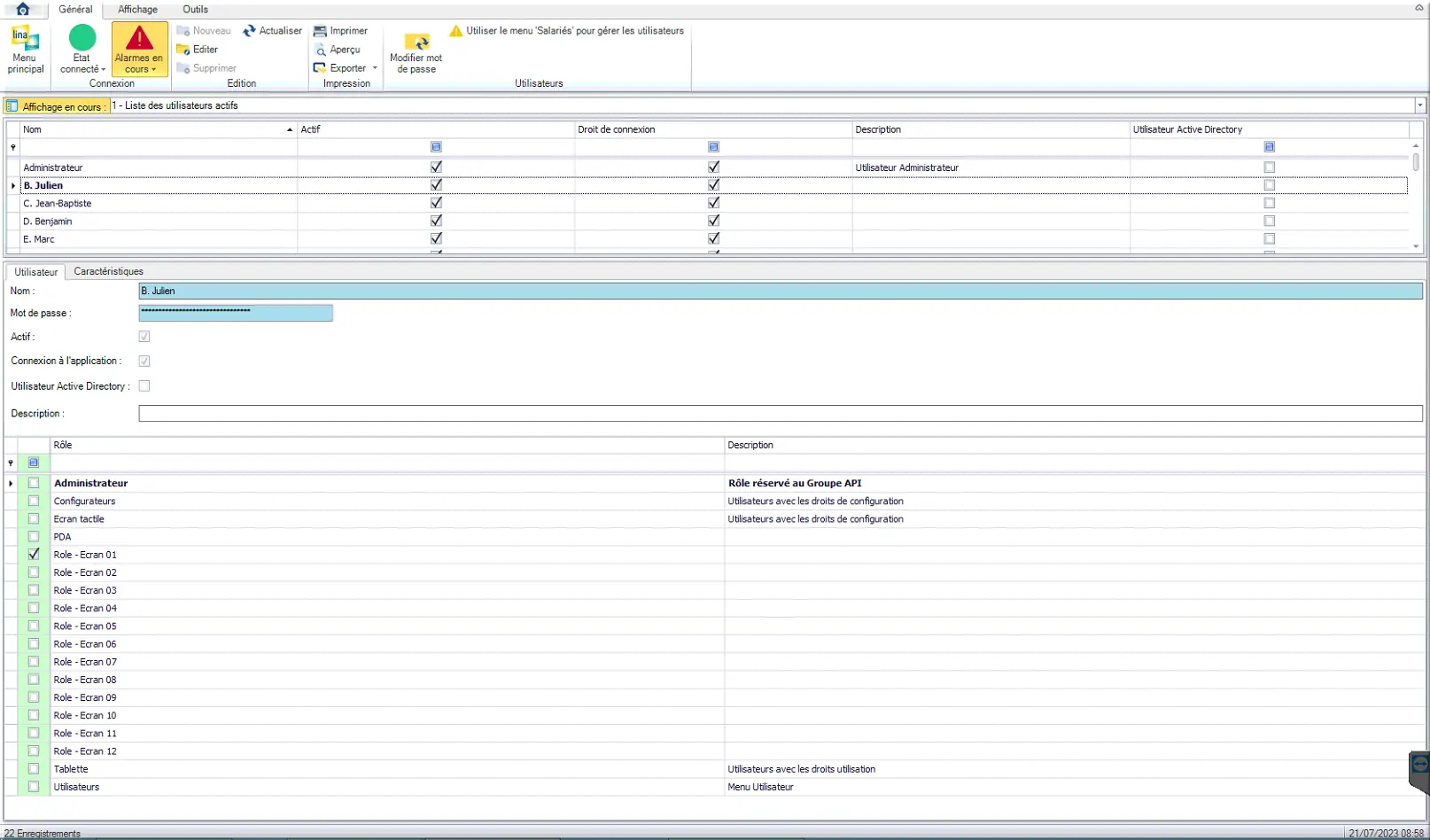Click the Affichage en cours icon
Viewport: 1430px width, 840px height.
point(12,105)
